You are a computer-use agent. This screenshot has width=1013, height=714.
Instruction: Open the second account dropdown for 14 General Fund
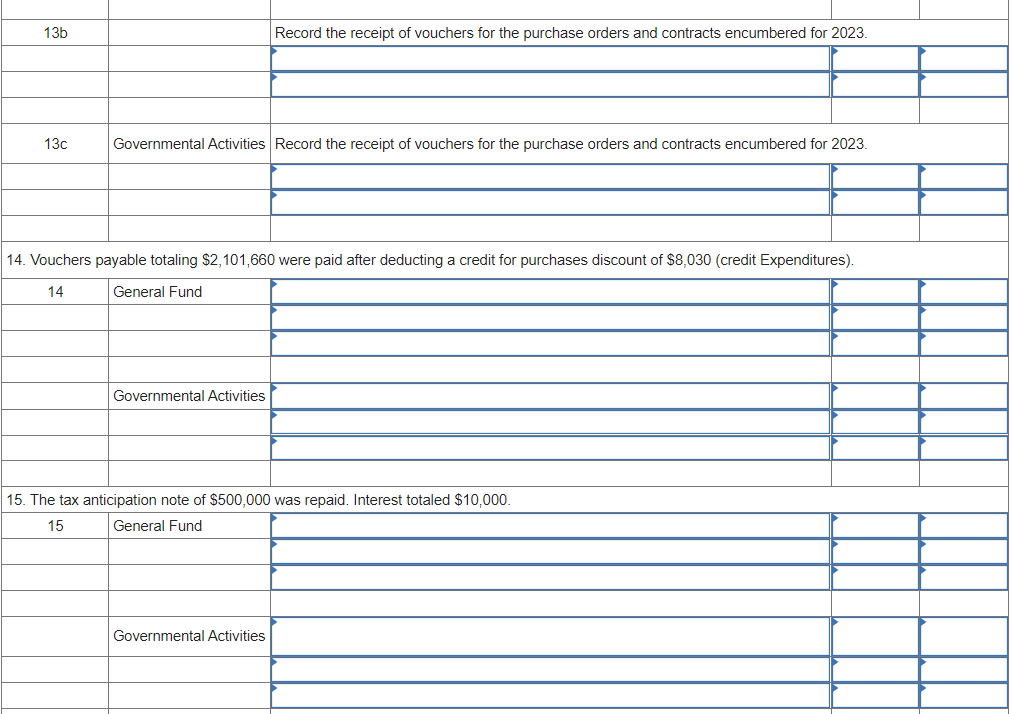point(550,317)
